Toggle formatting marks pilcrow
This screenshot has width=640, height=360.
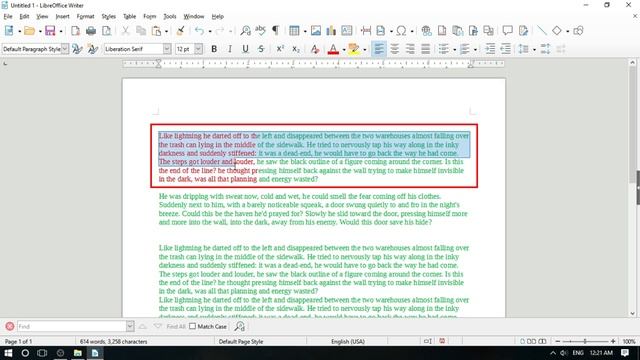click(276, 31)
